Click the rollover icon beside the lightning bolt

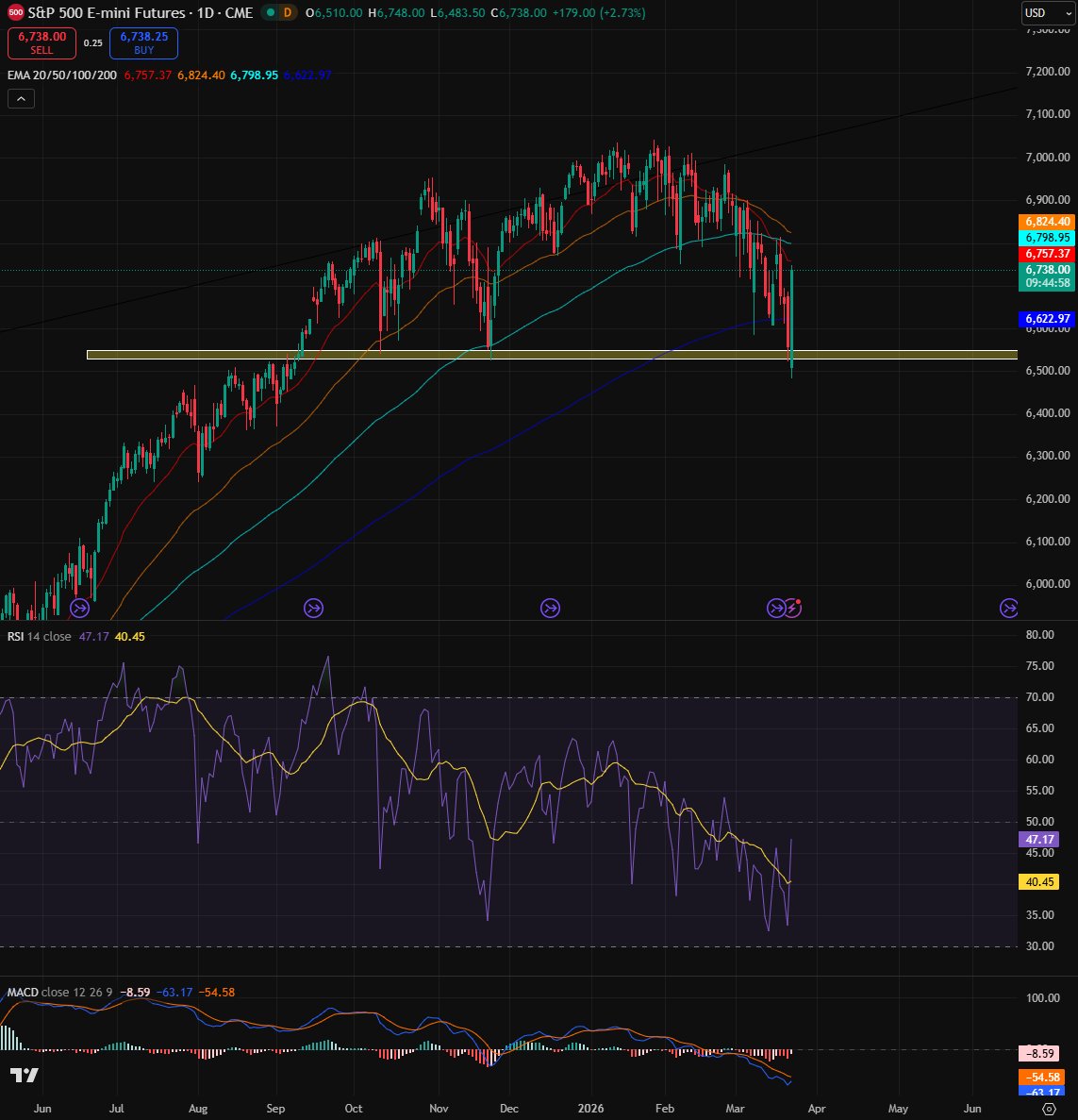(775, 608)
